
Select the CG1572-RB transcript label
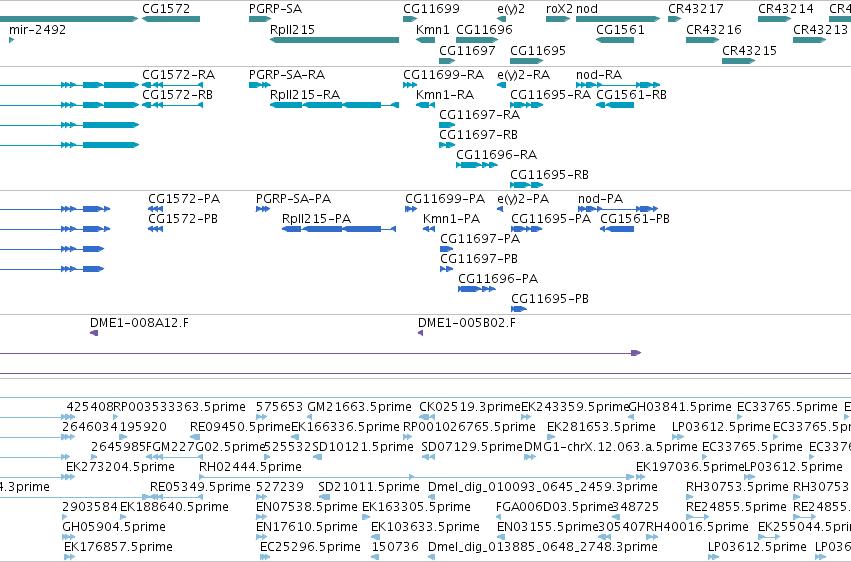177,94
